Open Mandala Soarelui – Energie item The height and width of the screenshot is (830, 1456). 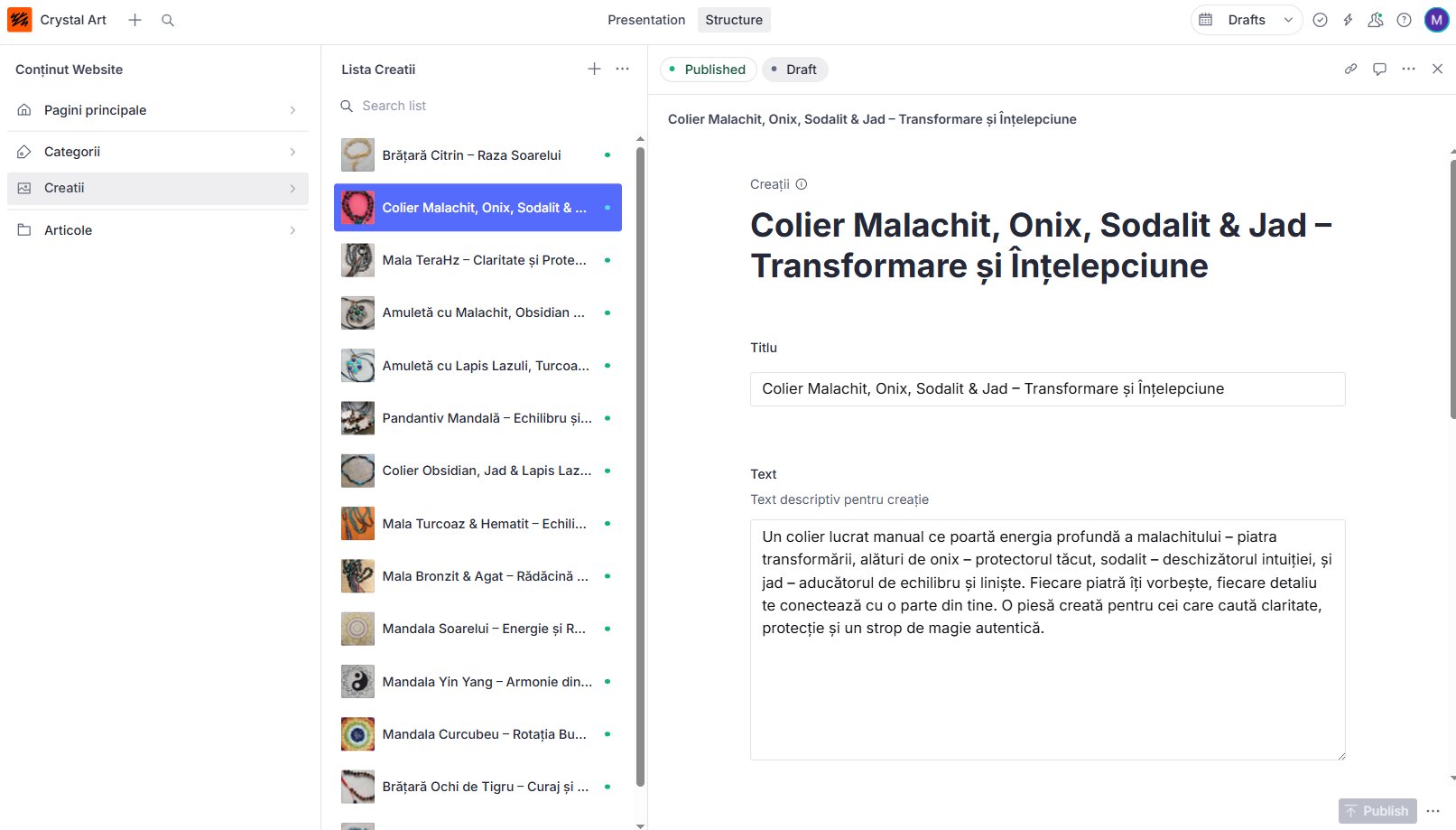478,629
